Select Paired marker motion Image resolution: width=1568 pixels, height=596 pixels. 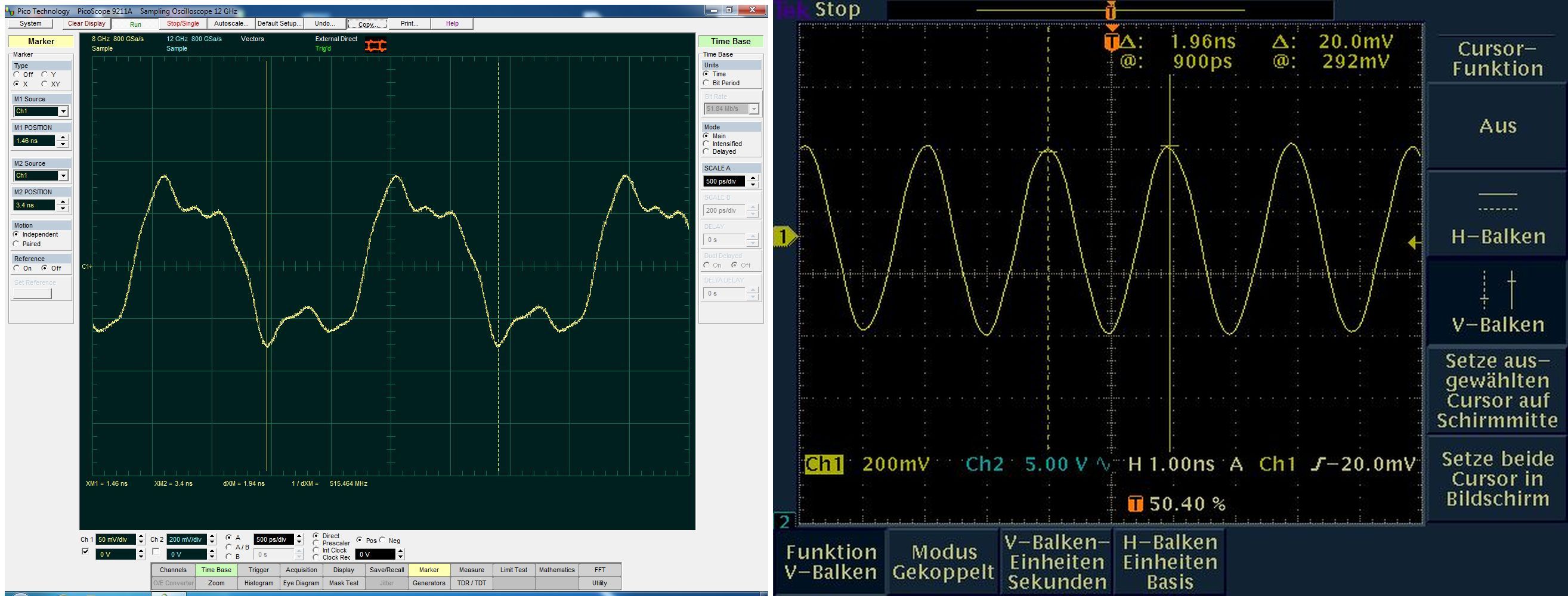coord(17,244)
